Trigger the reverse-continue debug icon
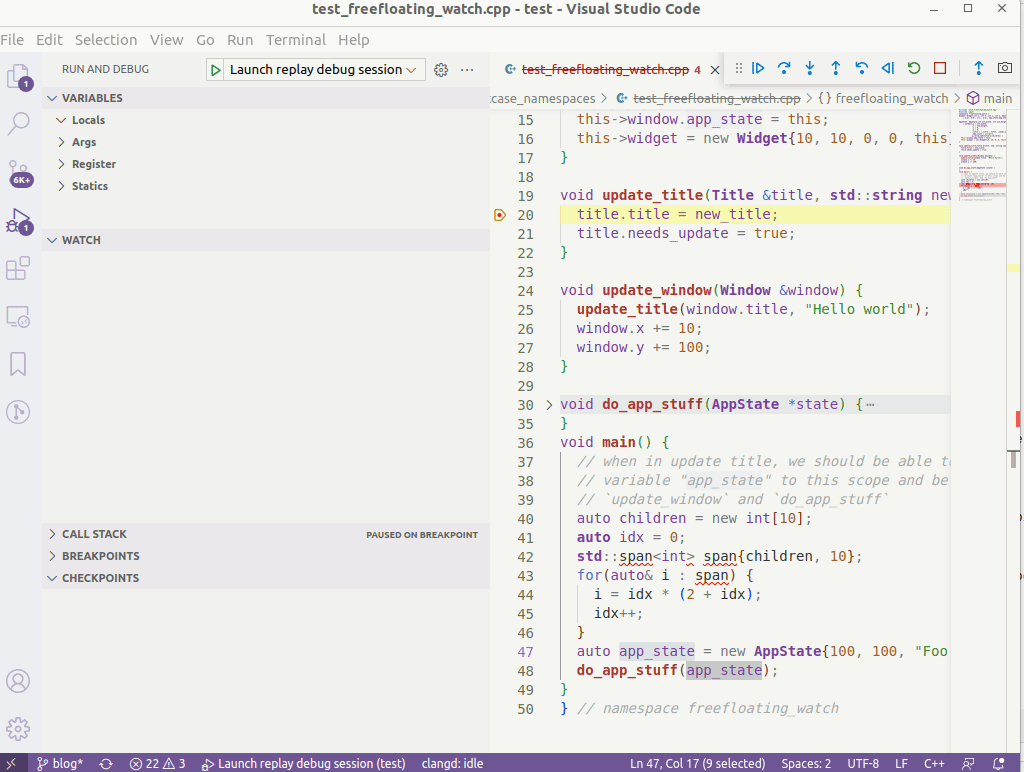Viewport: 1024px width, 772px height. [887, 68]
